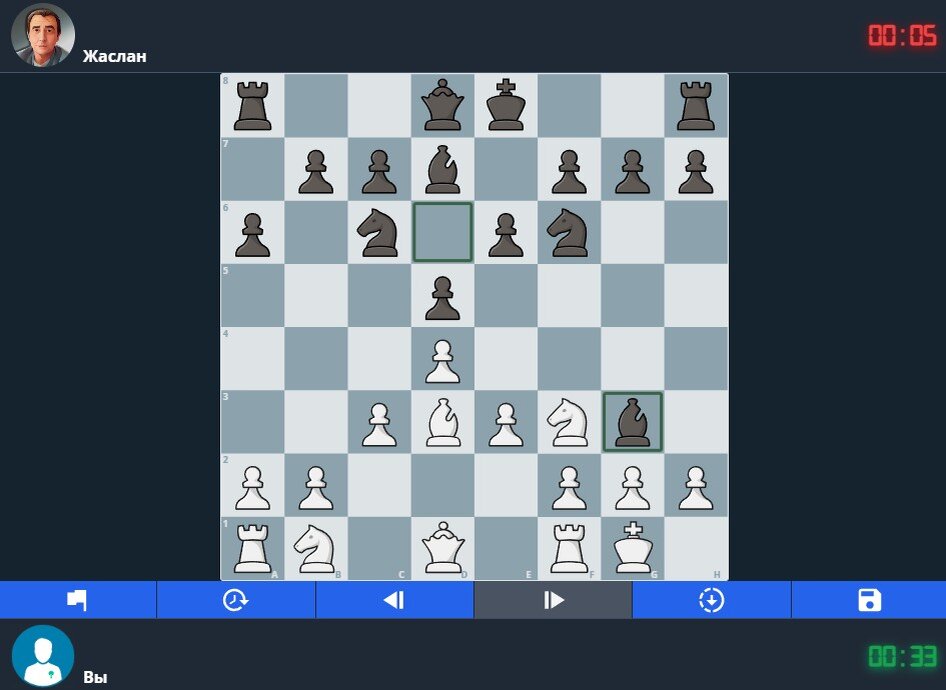Image resolution: width=946 pixels, height=690 pixels.
Task: Select the white bishop on d3
Action: pyautogui.click(x=443, y=422)
